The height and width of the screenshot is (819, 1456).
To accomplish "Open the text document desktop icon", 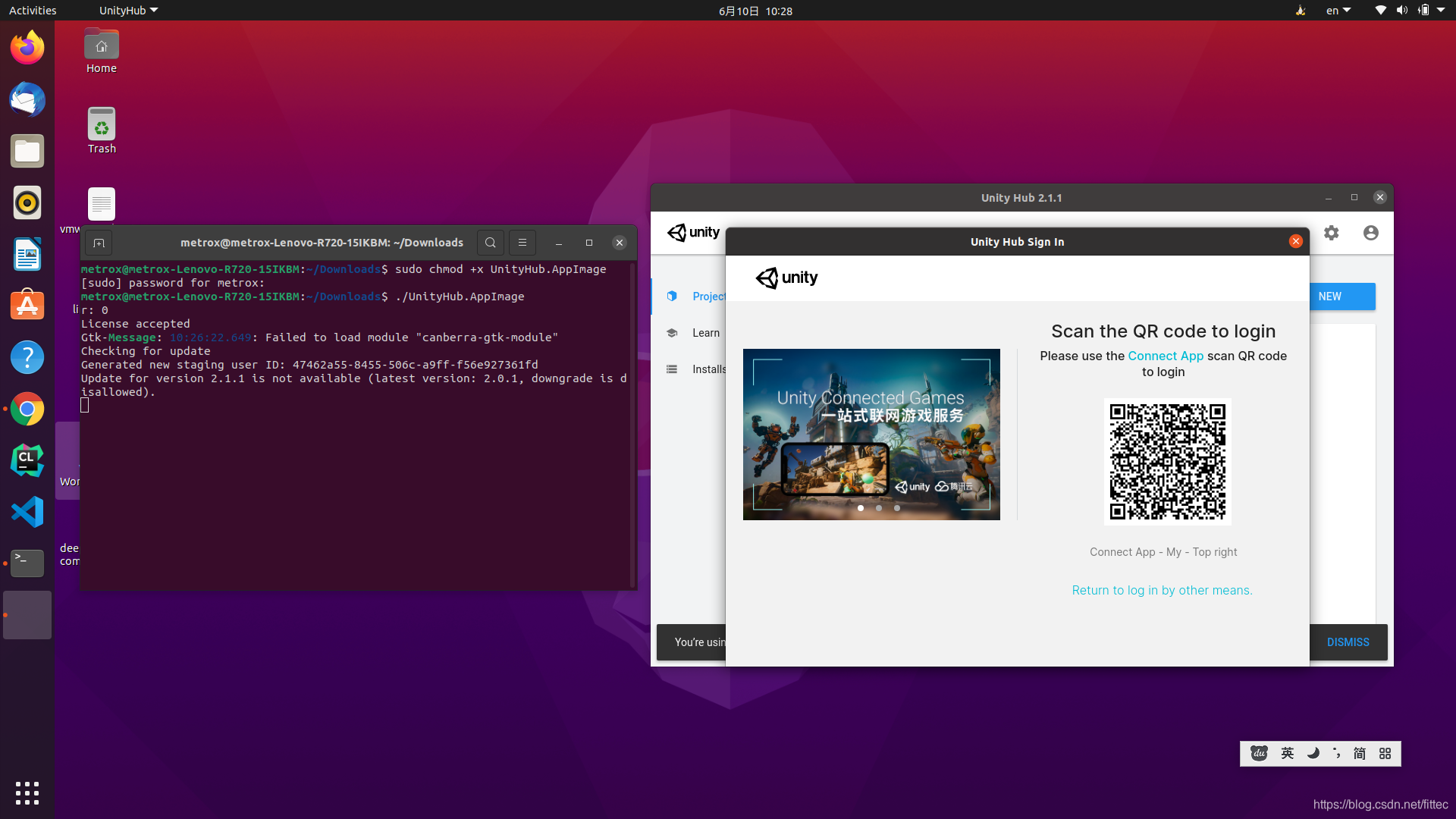I will pyautogui.click(x=101, y=205).
